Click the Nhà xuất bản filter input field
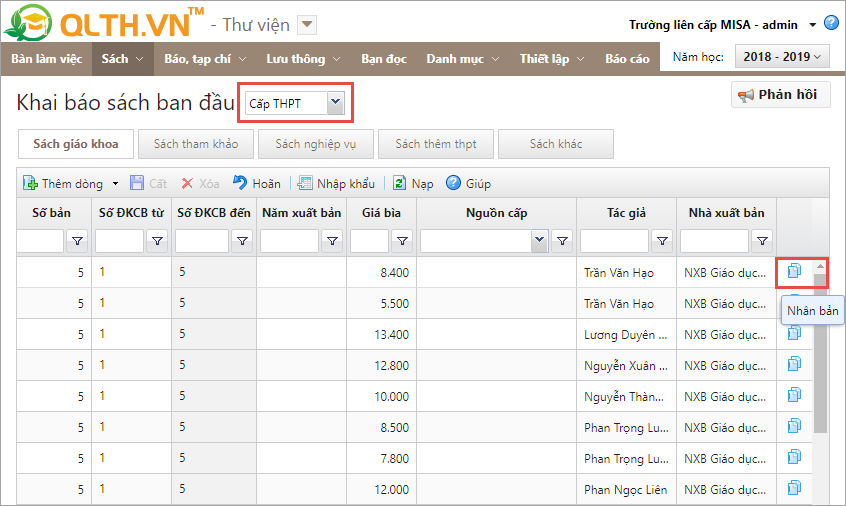Screen dimensions: 846x506 click(x=714, y=241)
